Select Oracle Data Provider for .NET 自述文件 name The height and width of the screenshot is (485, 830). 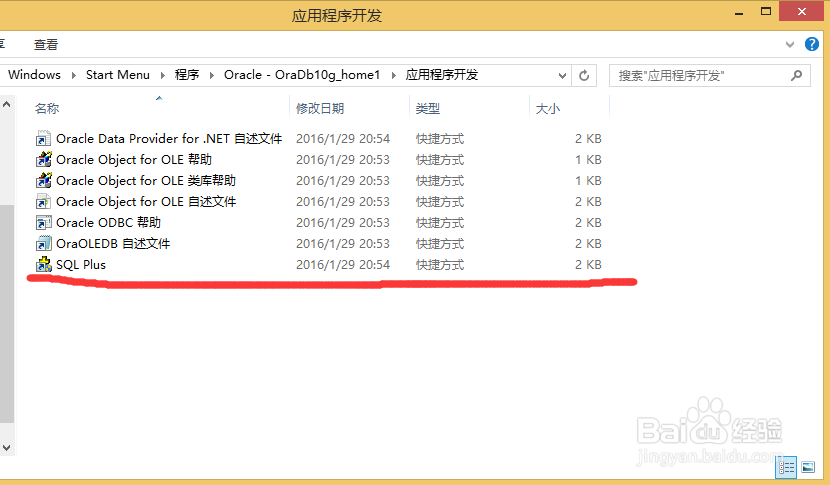pos(169,139)
